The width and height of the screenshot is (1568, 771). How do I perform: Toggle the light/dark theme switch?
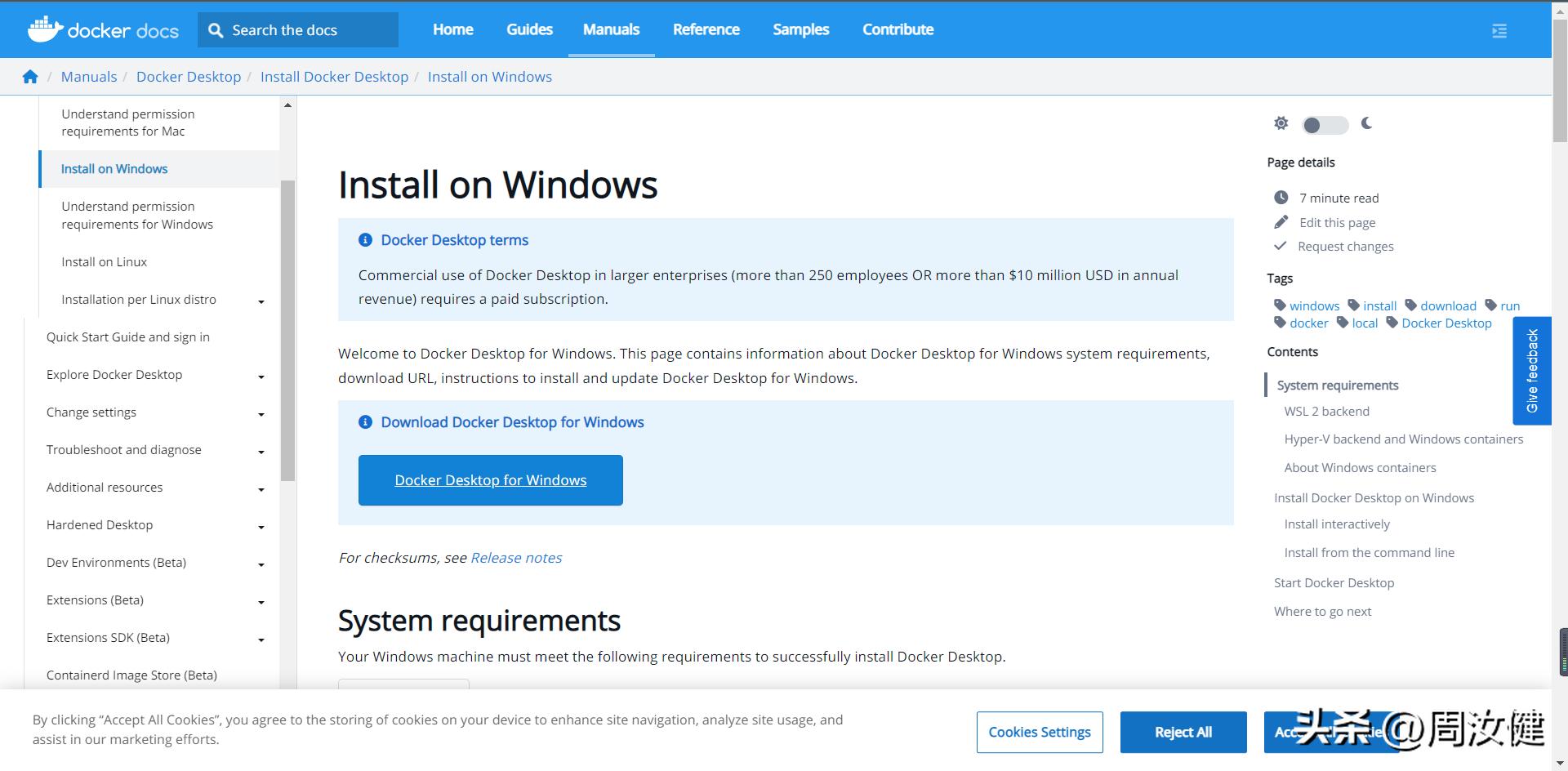pos(1324,125)
